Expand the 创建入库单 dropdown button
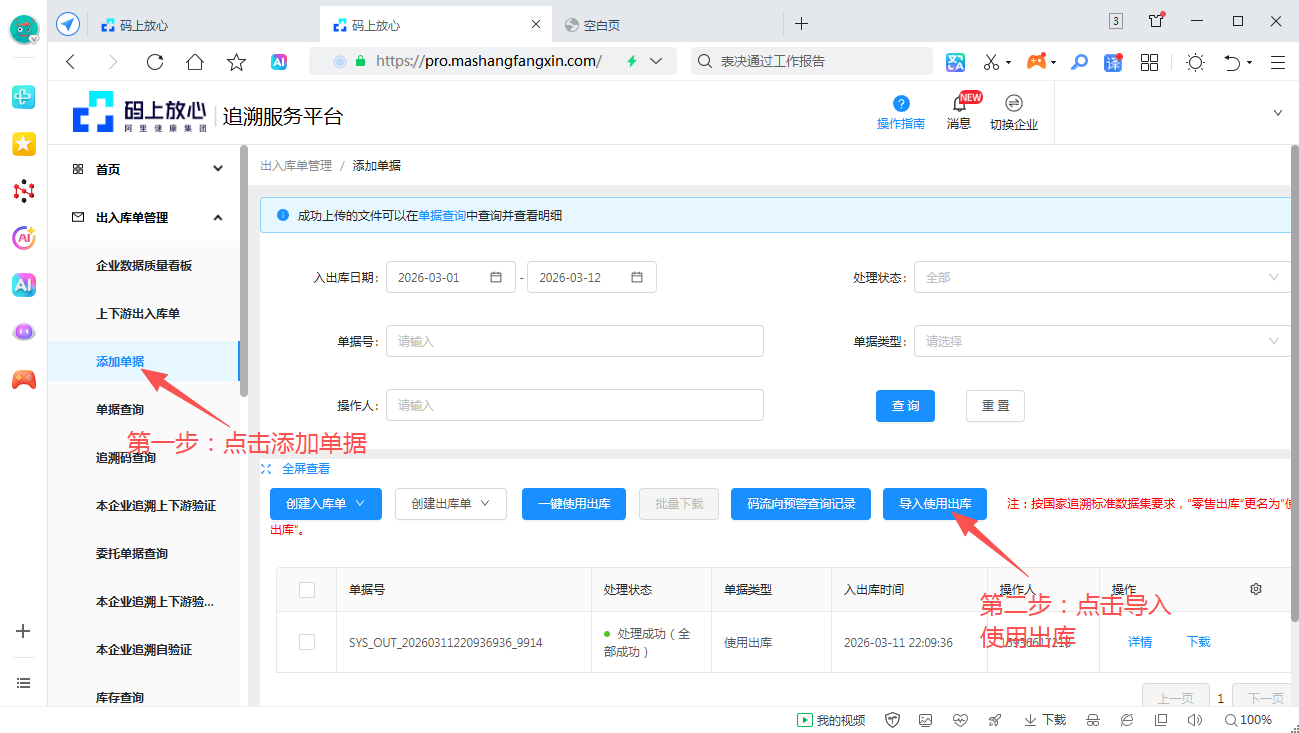Viewport: 1299px width, 733px height. (326, 504)
